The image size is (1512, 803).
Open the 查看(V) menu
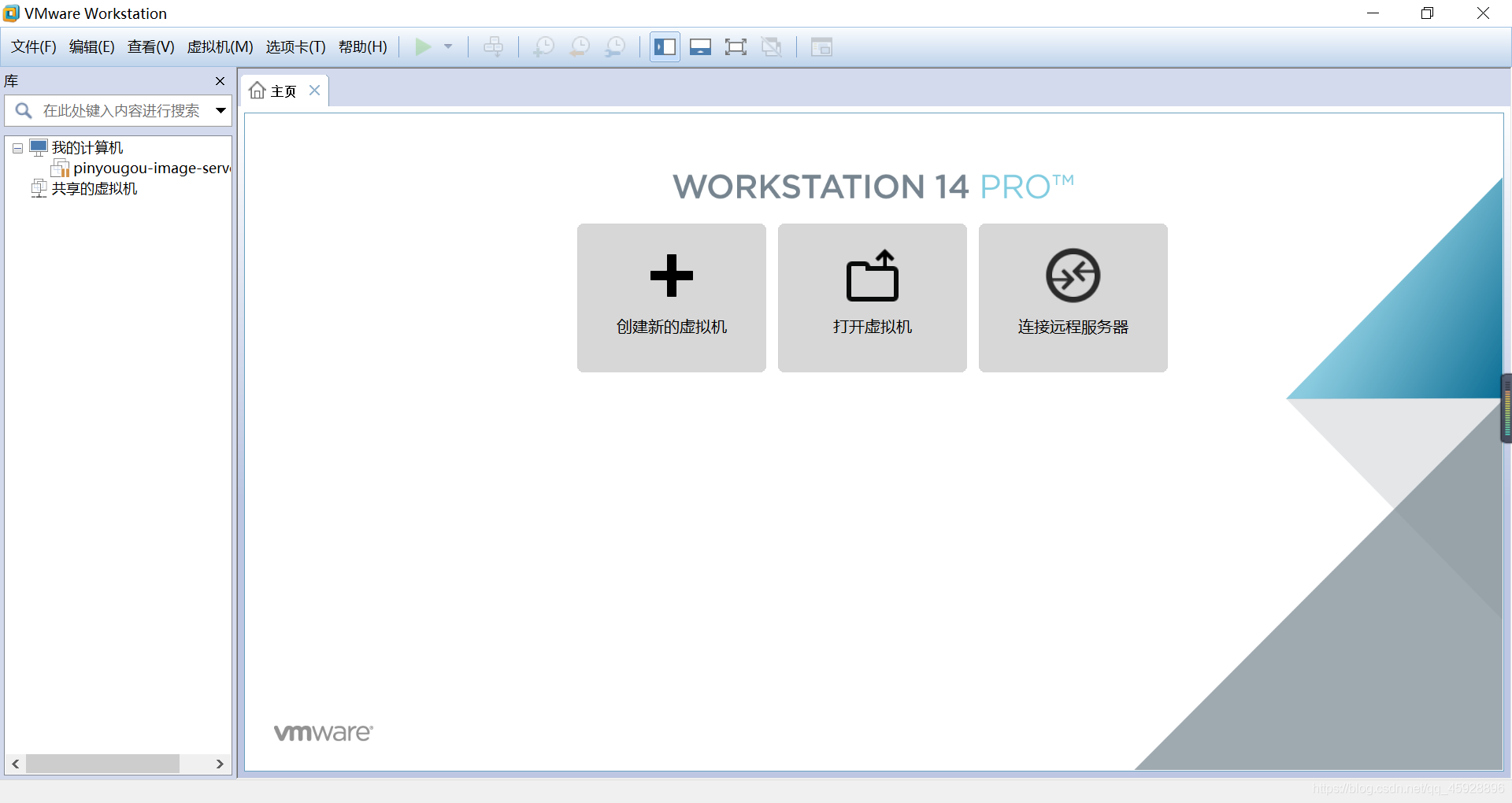pos(151,47)
